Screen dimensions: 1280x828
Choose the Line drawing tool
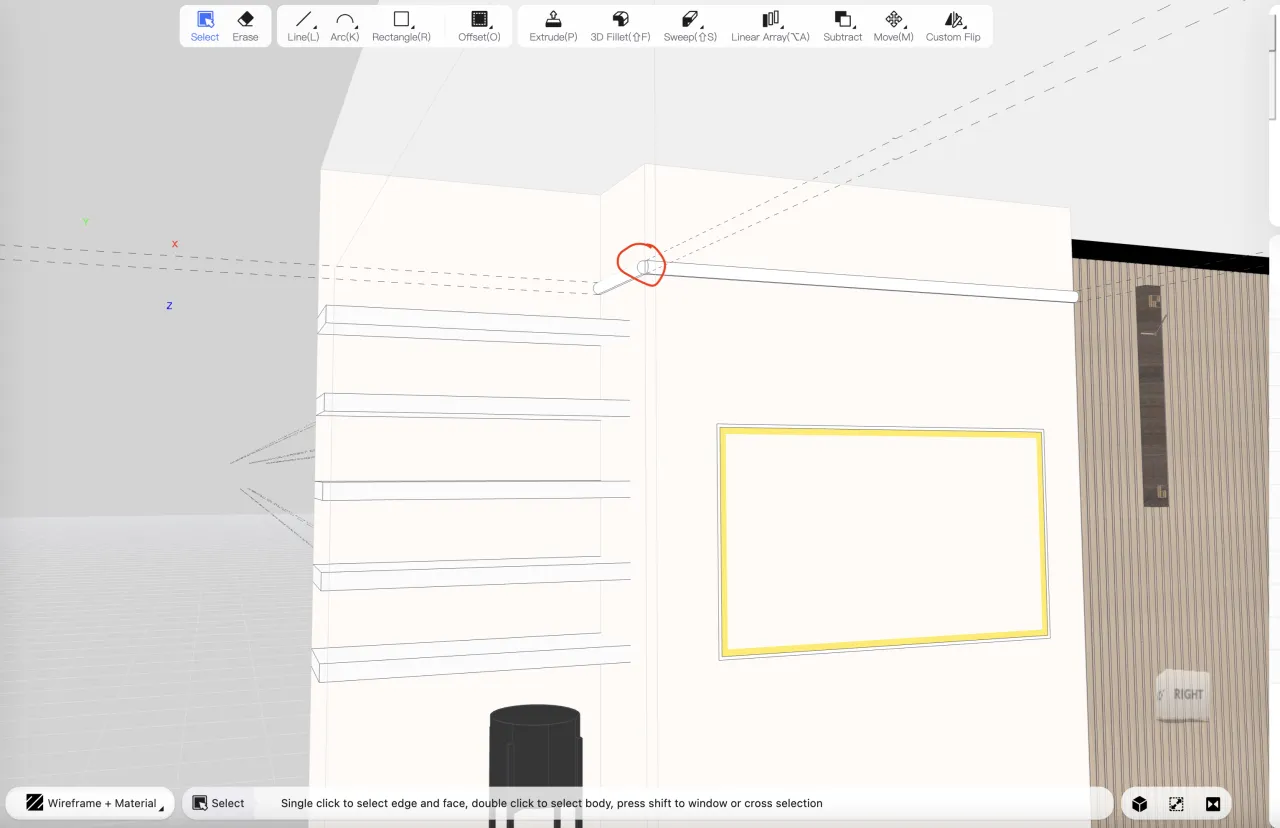click(303, 26)
